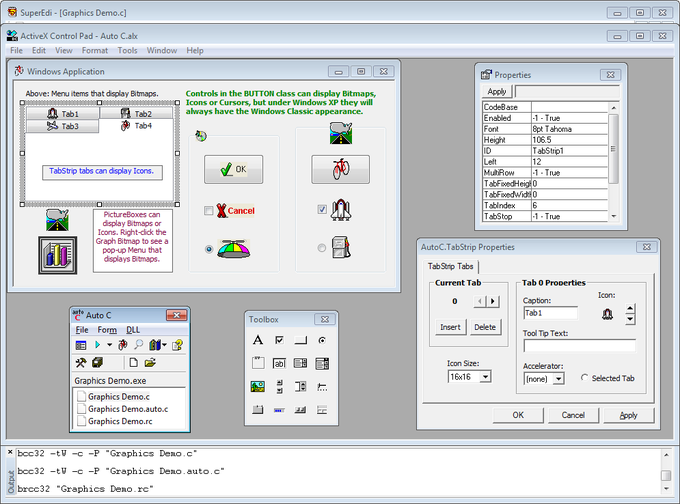Select the radio button beside propeller hat
The height and width of the screenshot is (504, 680).
209,249
